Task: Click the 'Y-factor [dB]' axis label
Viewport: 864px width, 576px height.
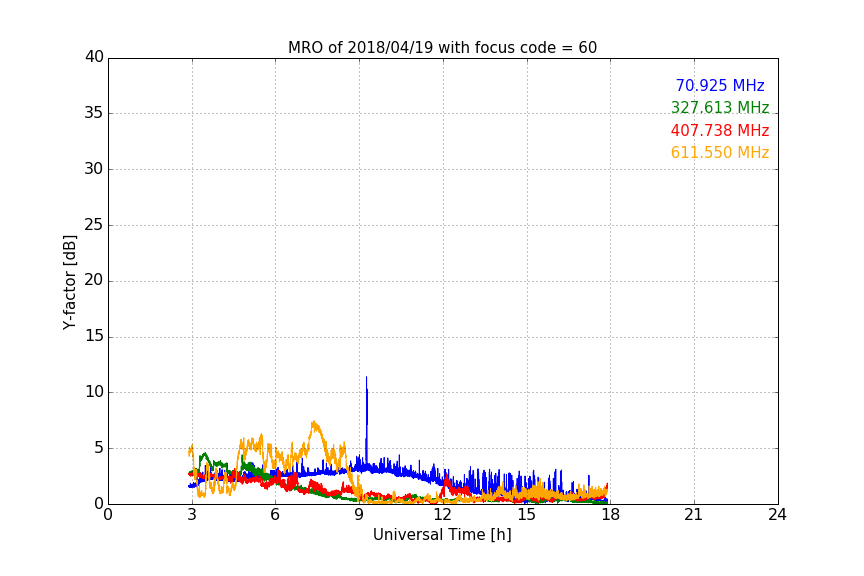Action: click(69, 282)
